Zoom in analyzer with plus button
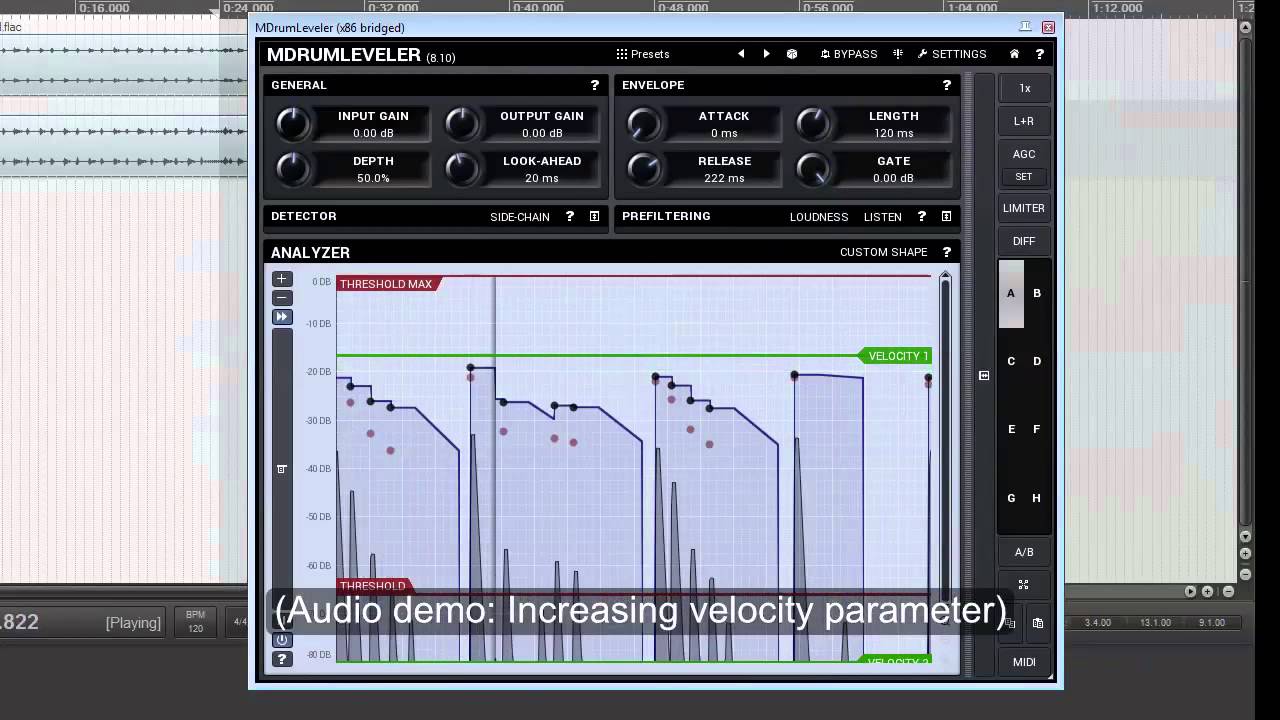Viewport: 1280px width, 720px height. tap(282, 279)
